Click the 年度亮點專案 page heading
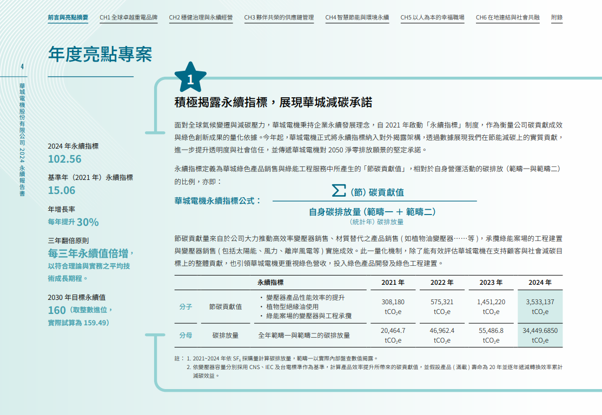This screenshot has width=602, height=415. [100, 54]
